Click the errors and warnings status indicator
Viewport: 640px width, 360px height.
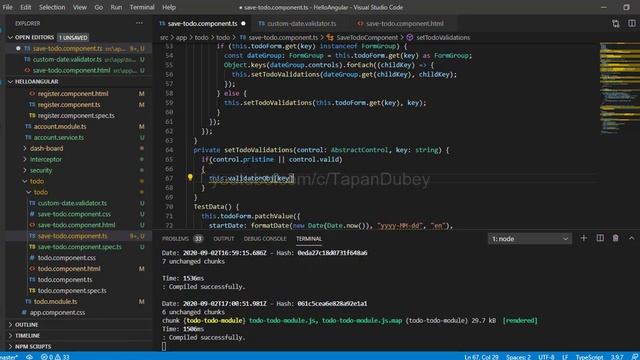coord(55,357)
